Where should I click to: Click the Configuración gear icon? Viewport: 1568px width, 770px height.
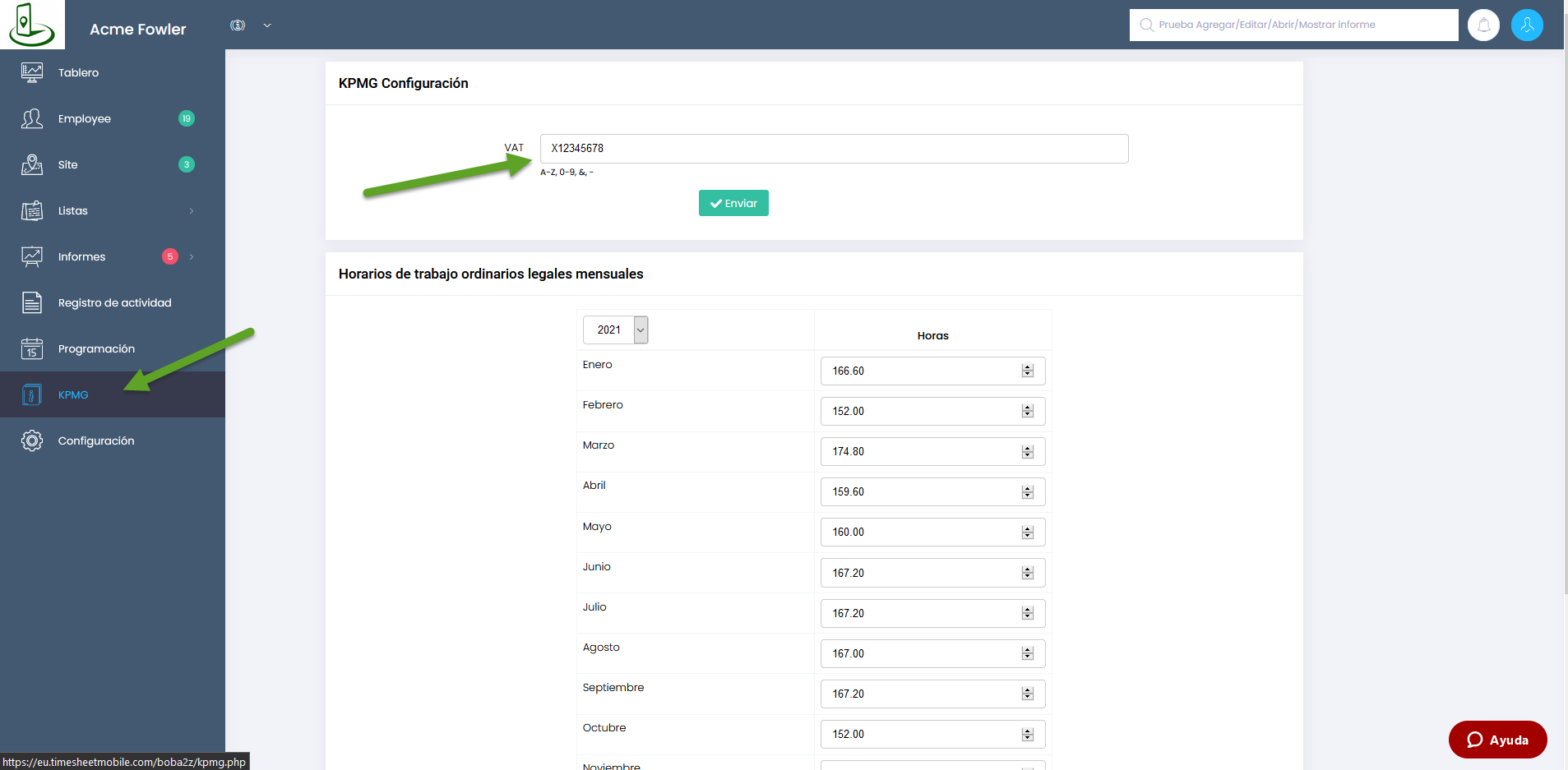32,440
